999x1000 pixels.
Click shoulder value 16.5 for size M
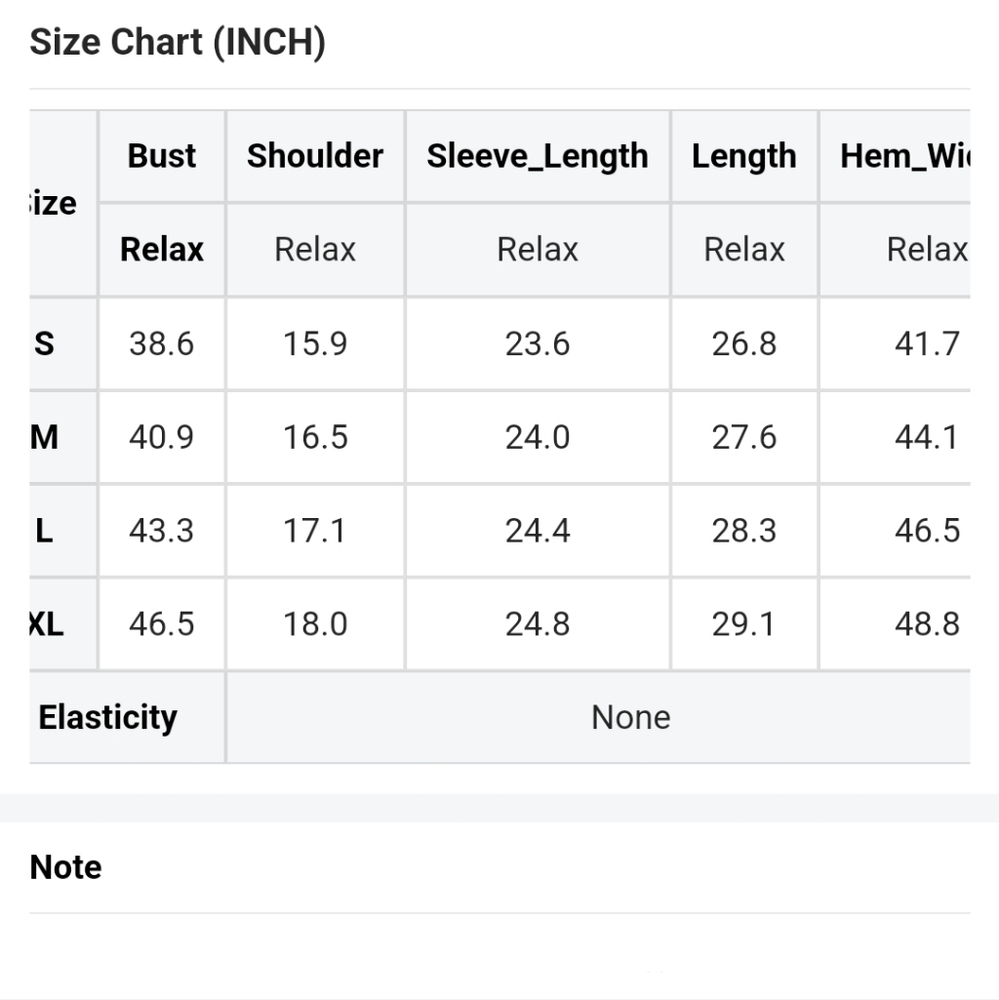[315, 437]
